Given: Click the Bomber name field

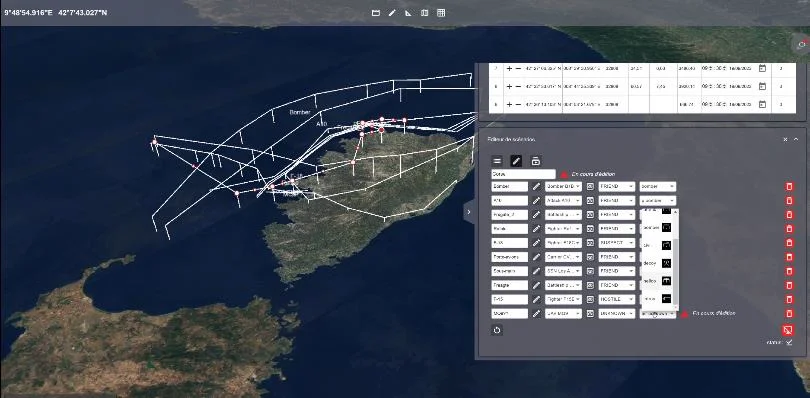Looking at the screenshot, I should click(x=509, y=187).
